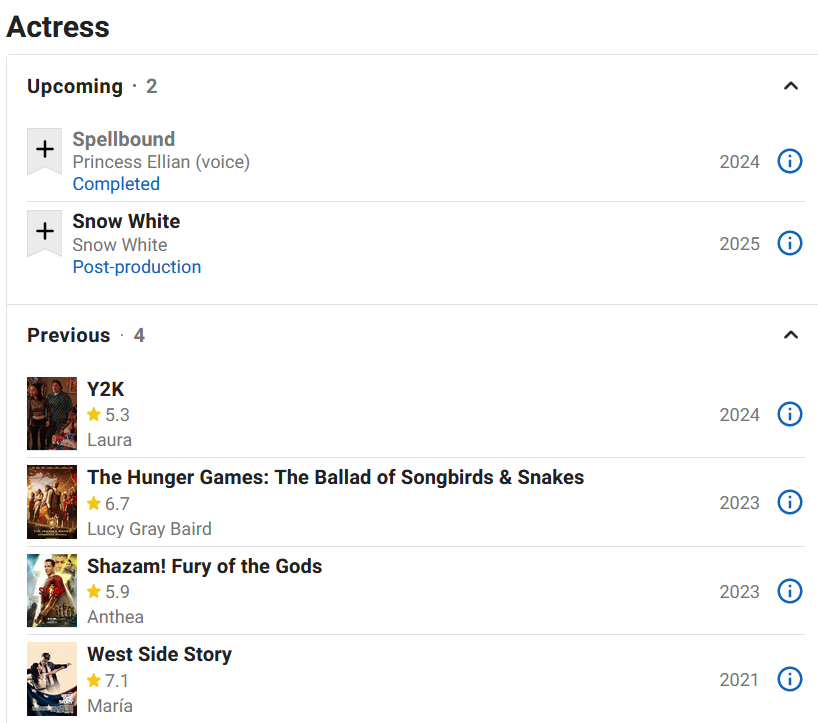Click info icon for The Hunger Games
Screen dimensions: 818x723
(789, 503)
